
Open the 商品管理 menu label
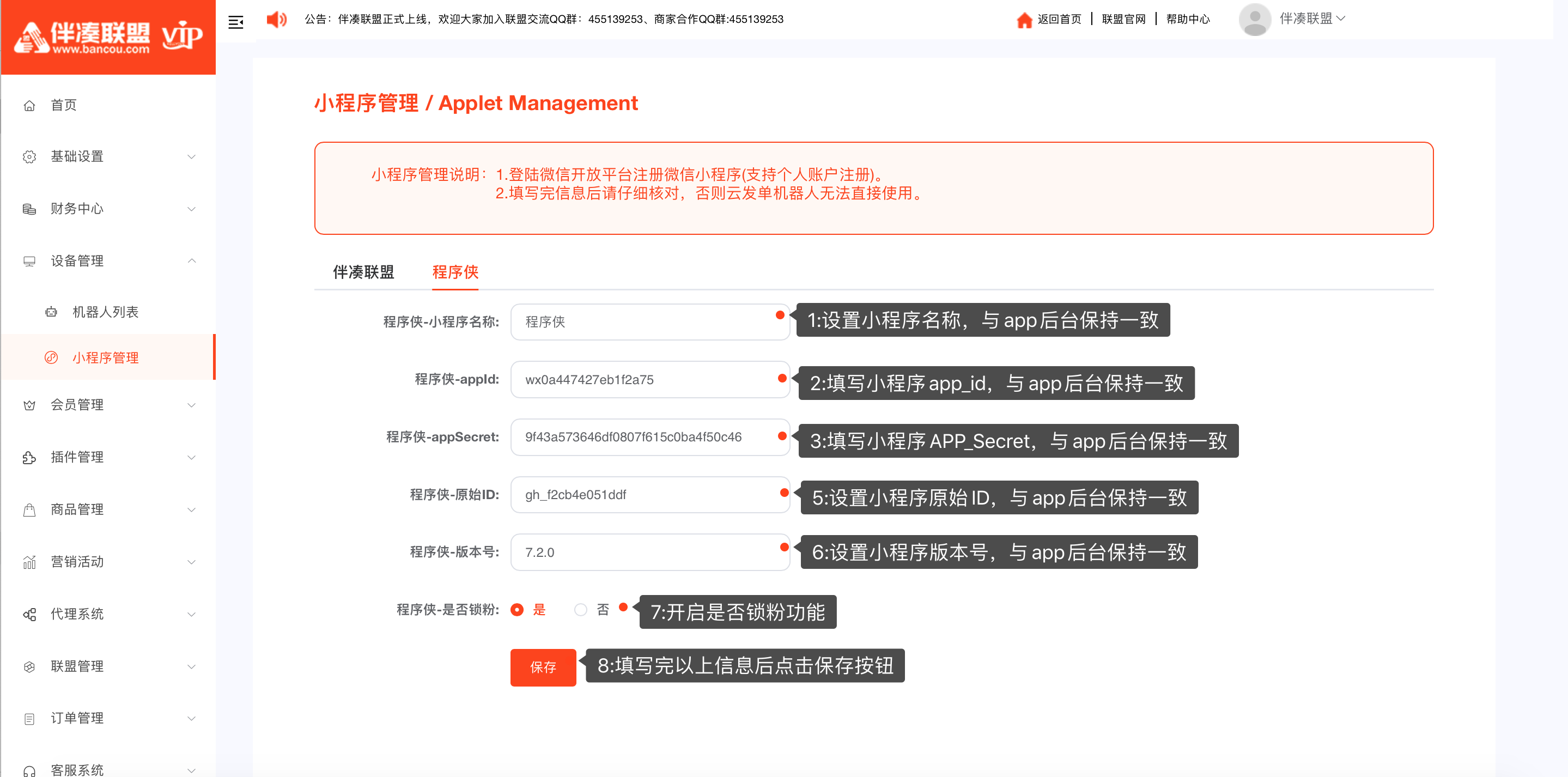tap(77, 509)
